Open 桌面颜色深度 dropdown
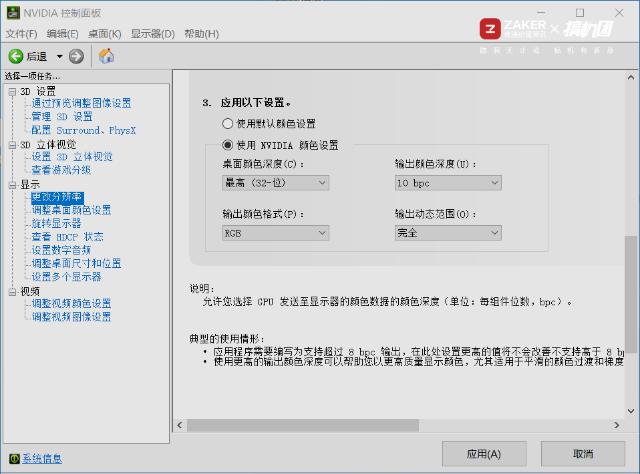Viewport: 640px width, 474px height. tap(276, 183)
